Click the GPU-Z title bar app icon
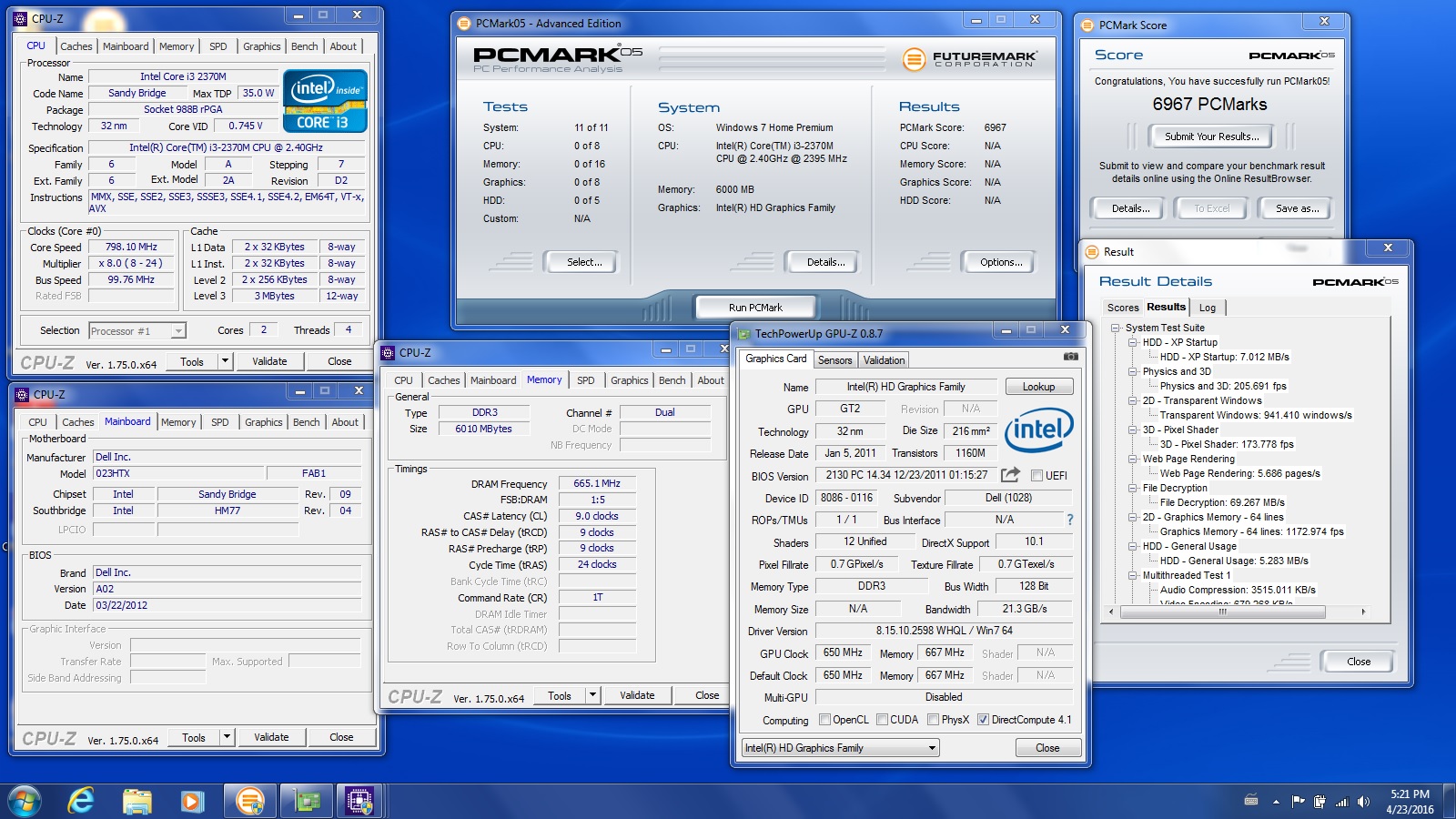1456x819 pixels. coord(744,334)
